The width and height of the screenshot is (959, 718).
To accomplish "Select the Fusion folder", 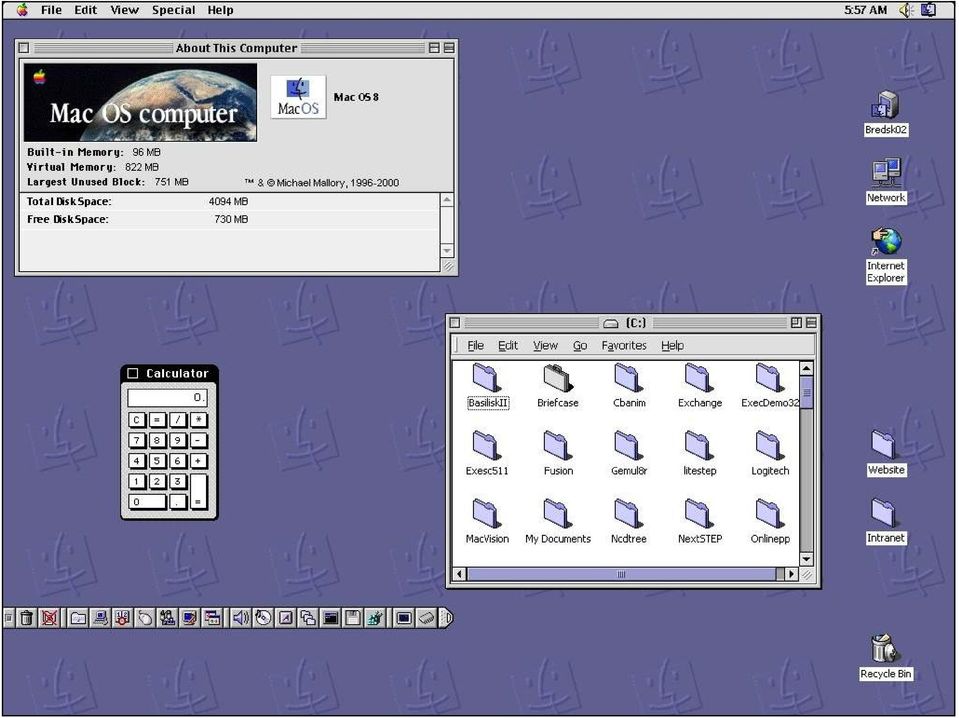I will pos(558,453).
